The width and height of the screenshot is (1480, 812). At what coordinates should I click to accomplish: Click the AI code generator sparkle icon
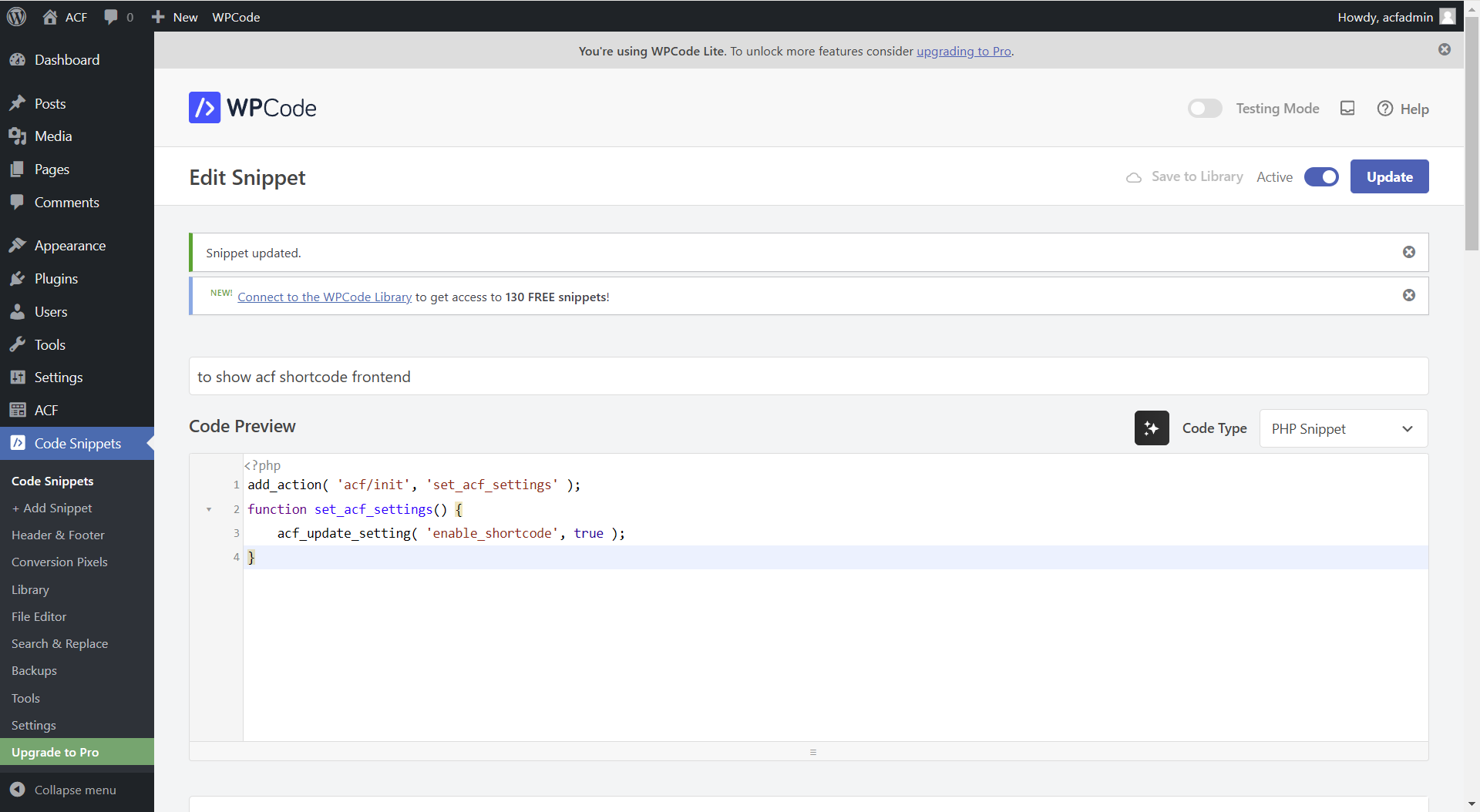[x=1152, y=428]
